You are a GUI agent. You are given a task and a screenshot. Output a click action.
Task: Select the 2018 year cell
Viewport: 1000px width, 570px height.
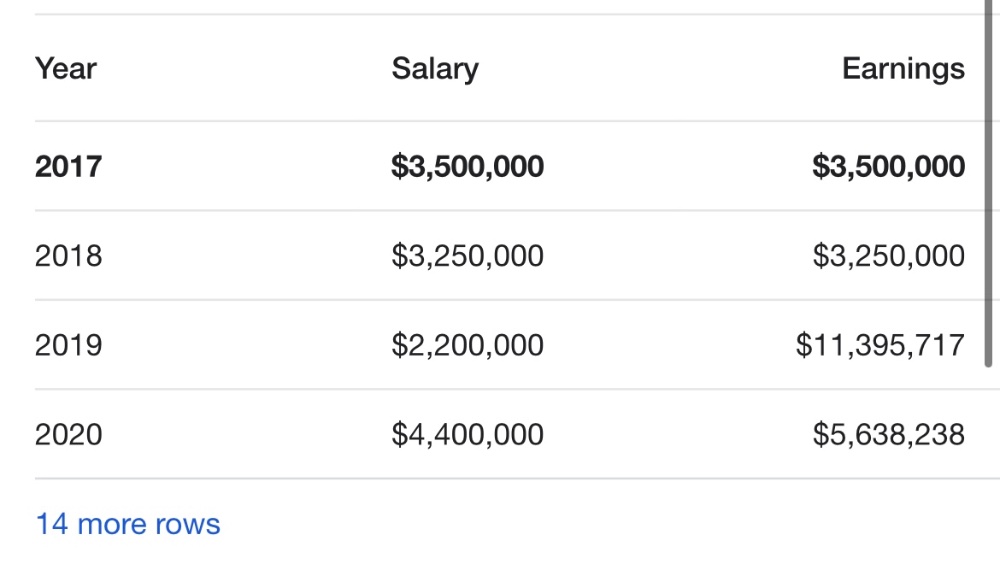[68, 256]
